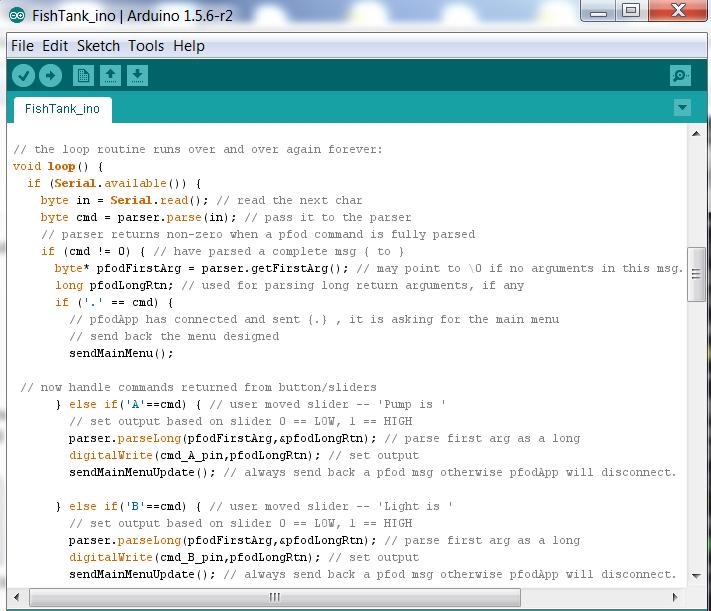Click the horizontal scrollbar thumb
Viewport: 711px width, 611px height.
(x=275, y=597)
